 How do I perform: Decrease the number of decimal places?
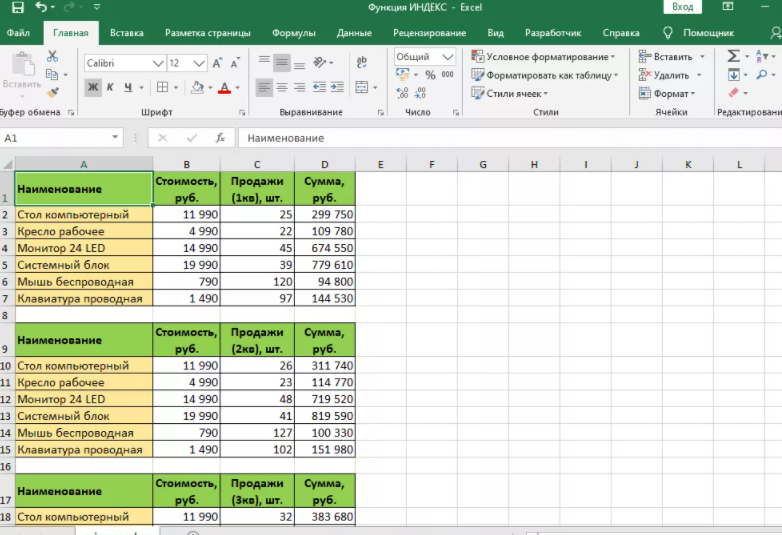[x=420, y=93]
